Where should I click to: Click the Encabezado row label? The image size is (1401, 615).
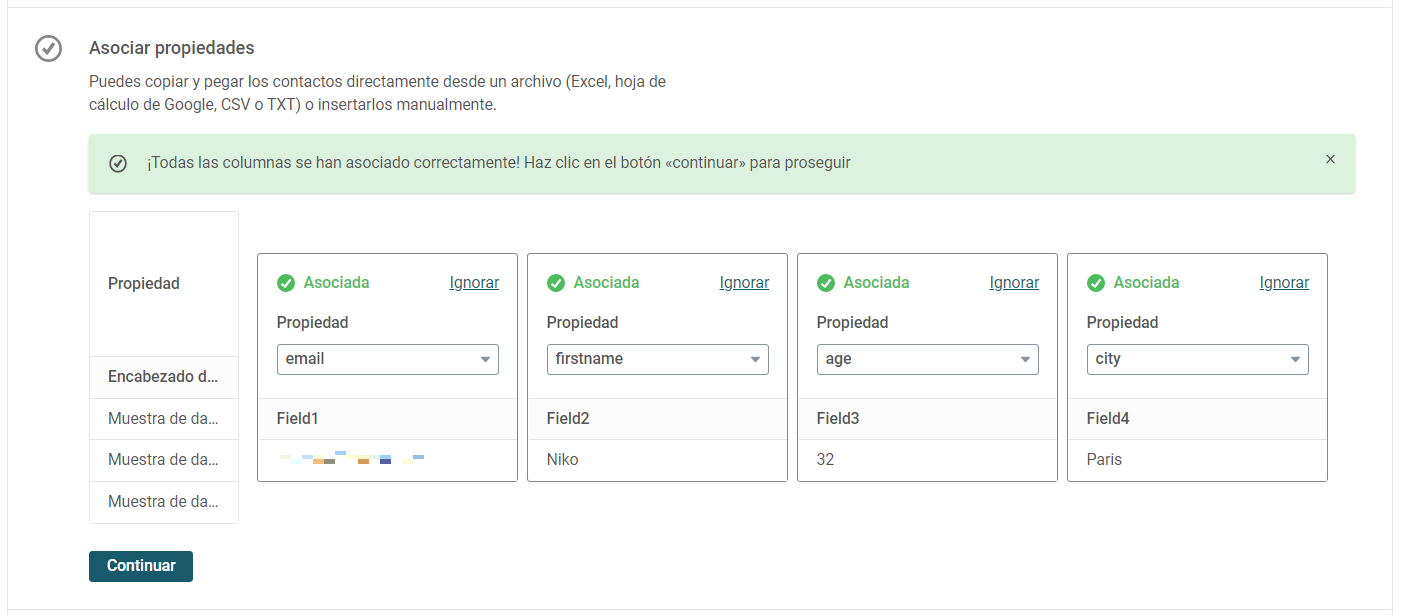click(x=164, y=377)
